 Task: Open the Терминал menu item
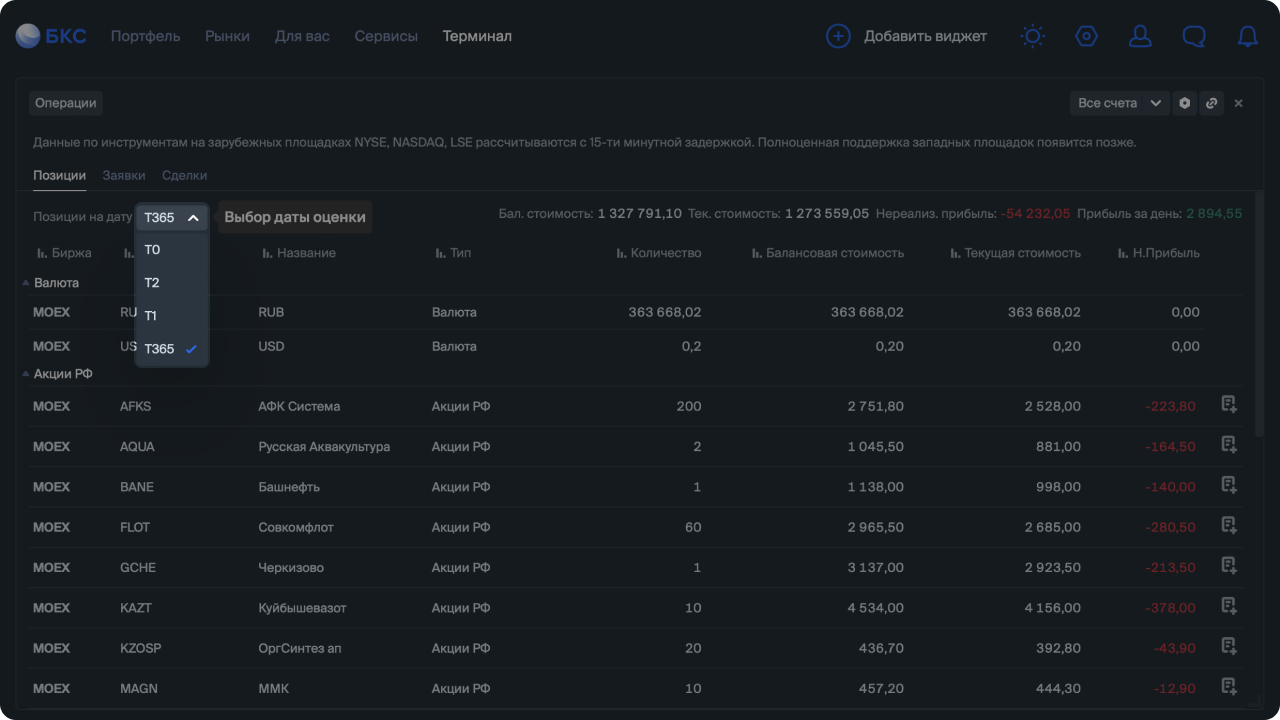tap(477, 36)
